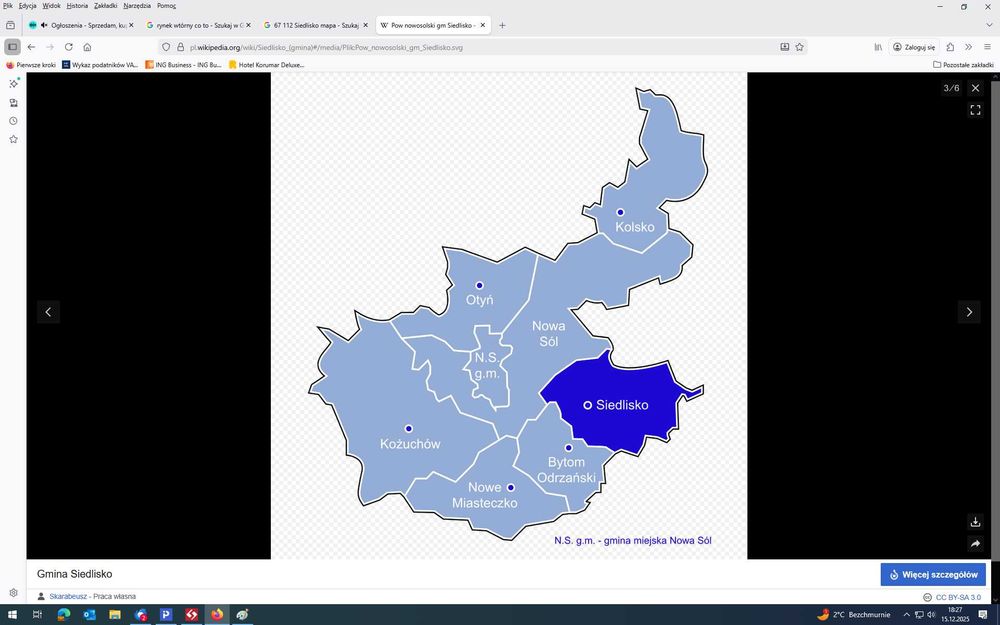Open the Library bookshelf icon
The height and width of the screenshot is (625, 1000).
click(878, 47)
